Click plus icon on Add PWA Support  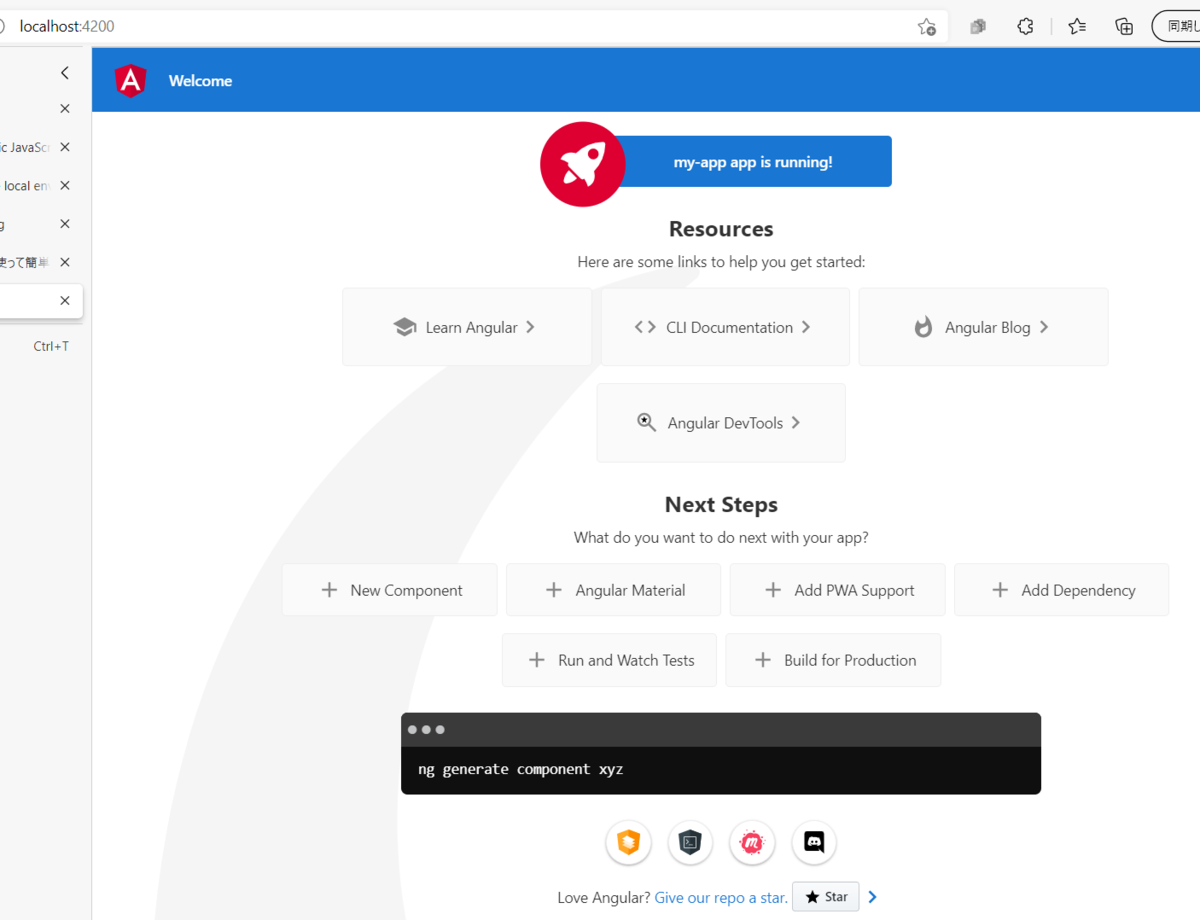pos(773,590)
